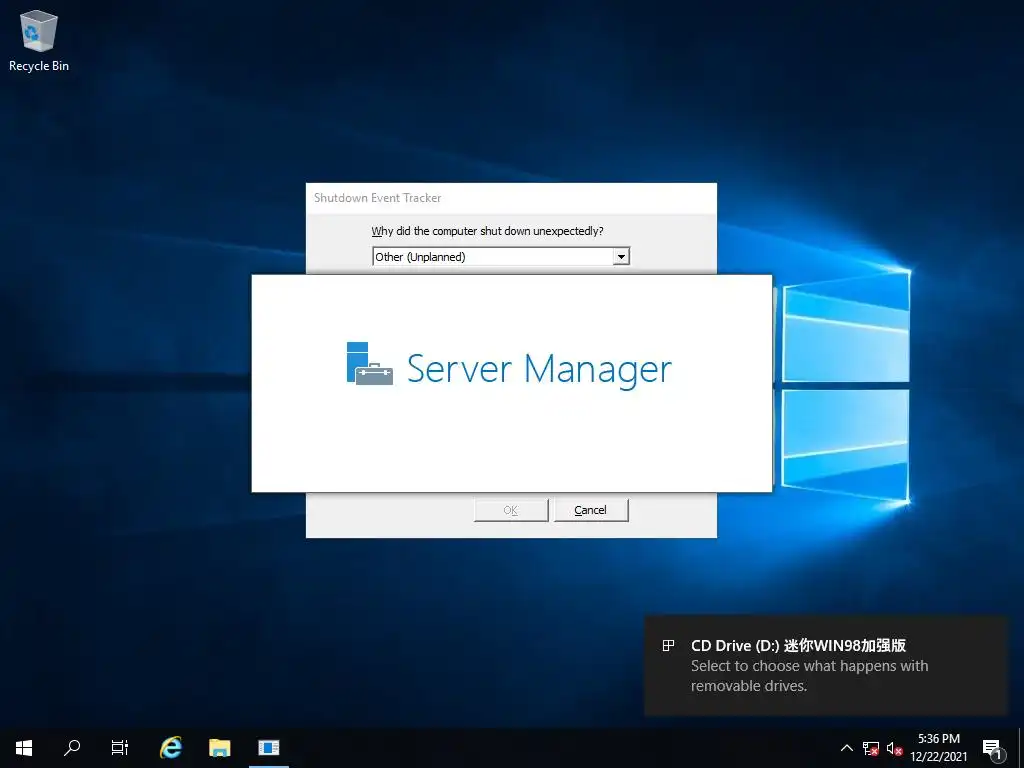Click the removable drive icon in the notification
The height and width of the screenshot is (768, 1024).
tap(668, 646)
